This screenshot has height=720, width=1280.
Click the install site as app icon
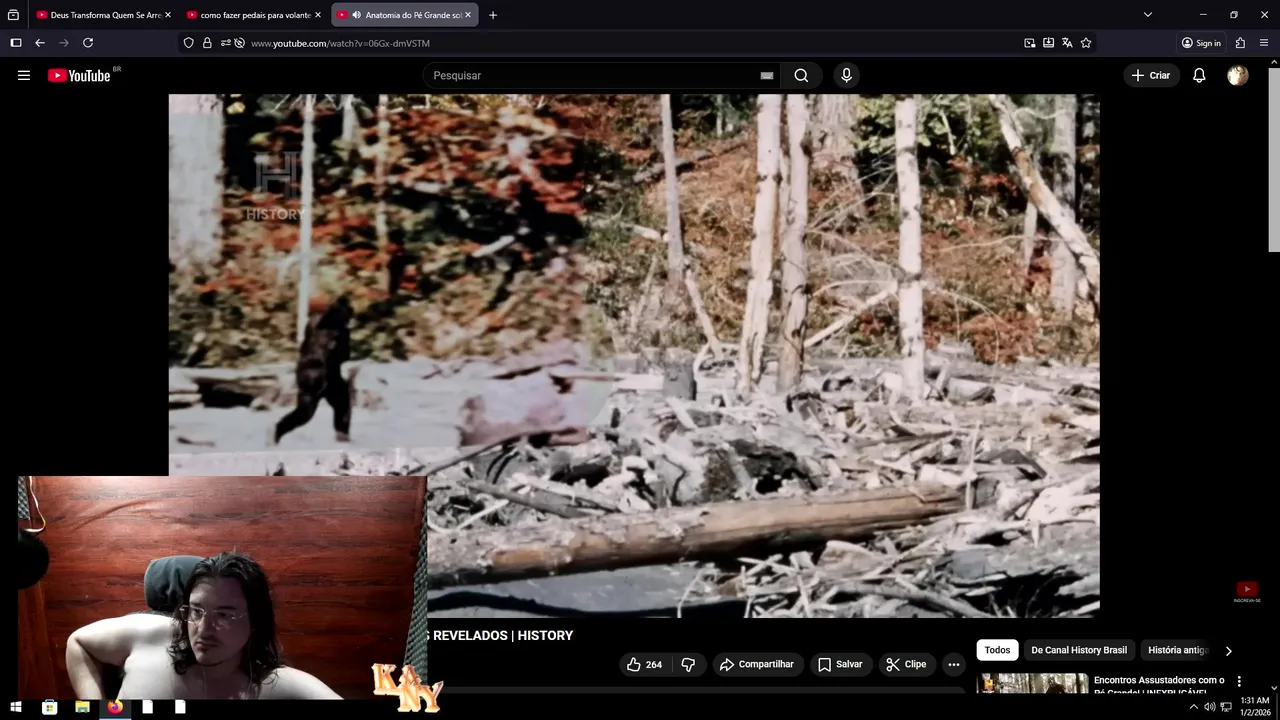click(1048, 43)
